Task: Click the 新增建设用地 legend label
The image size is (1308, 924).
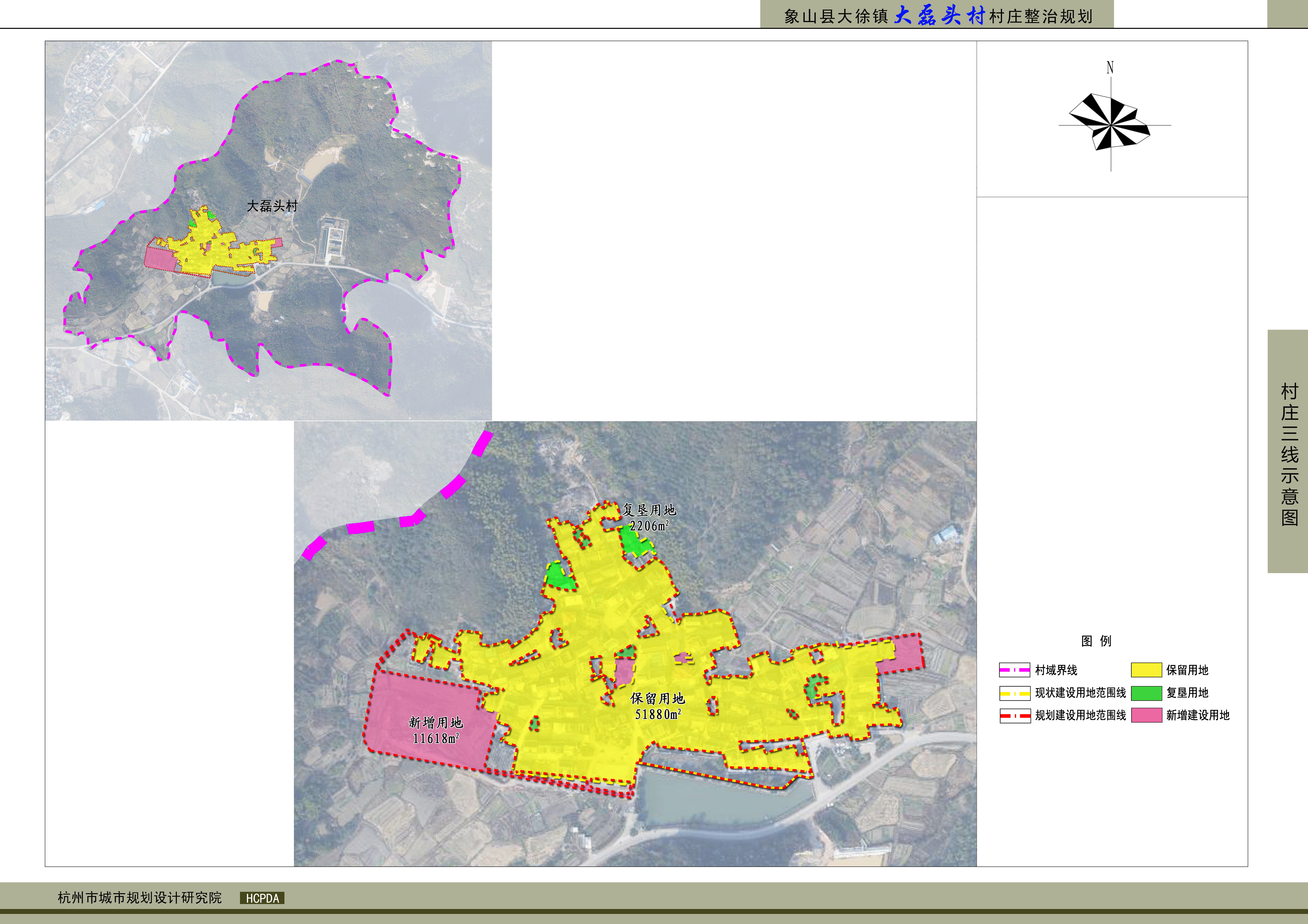Action: click(1198, 716)
